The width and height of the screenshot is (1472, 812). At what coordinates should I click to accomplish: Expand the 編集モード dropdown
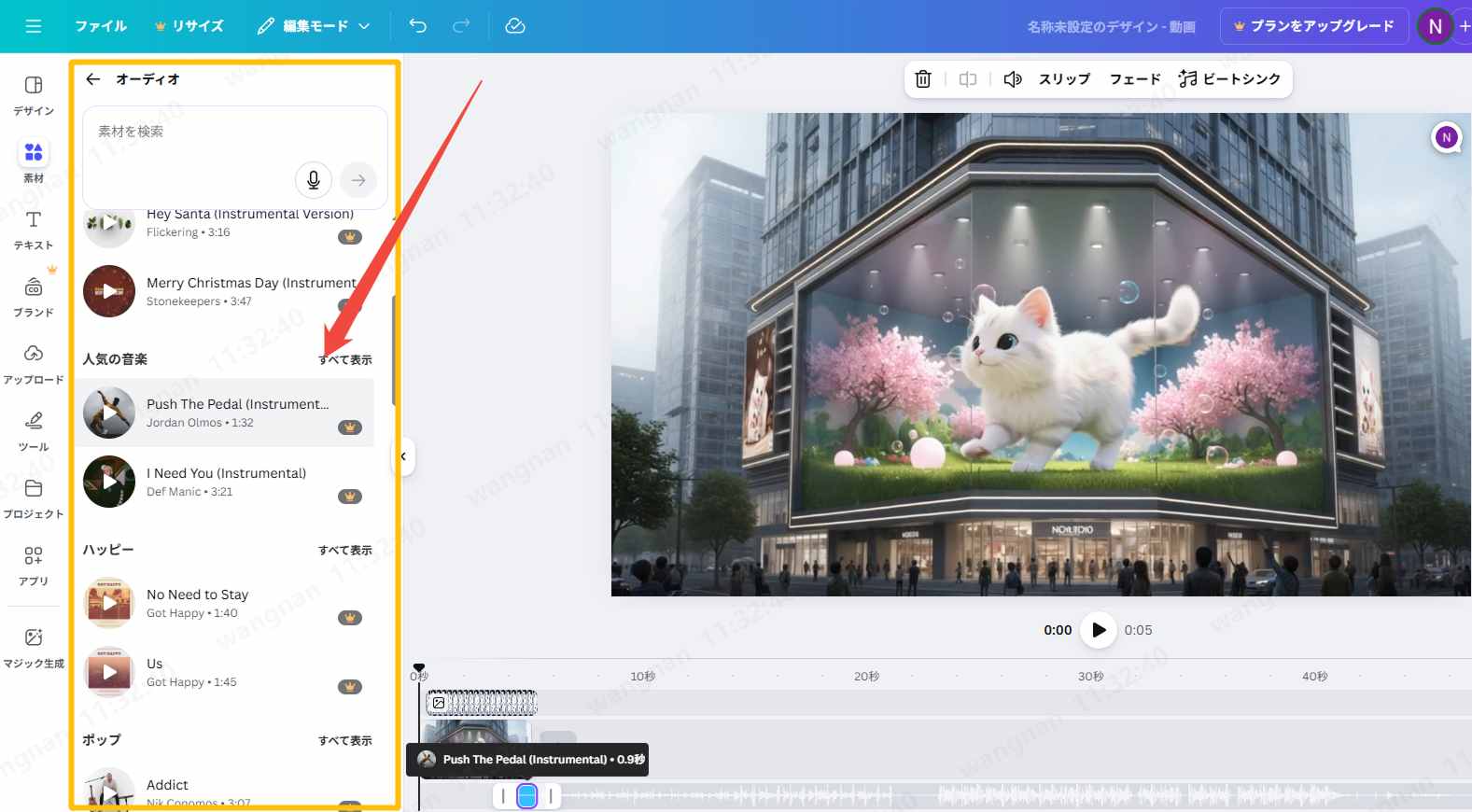coord(314,26)
